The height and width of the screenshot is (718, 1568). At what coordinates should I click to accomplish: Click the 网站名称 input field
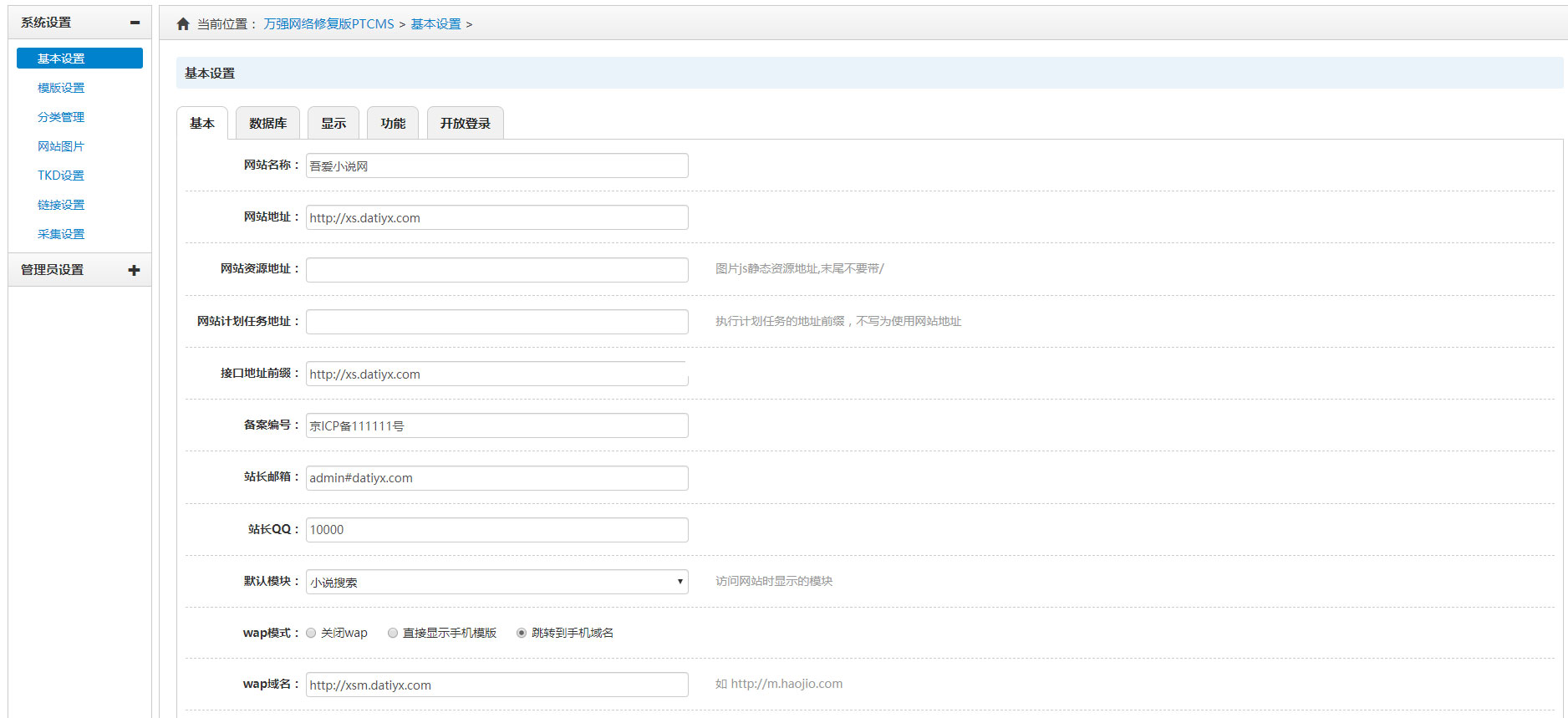pyautogui.click(x=496, y=165)
